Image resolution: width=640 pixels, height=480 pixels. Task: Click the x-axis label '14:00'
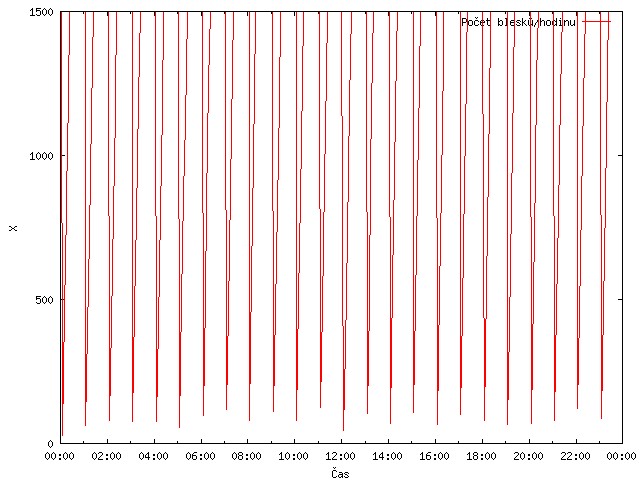(x=388, y=456)
